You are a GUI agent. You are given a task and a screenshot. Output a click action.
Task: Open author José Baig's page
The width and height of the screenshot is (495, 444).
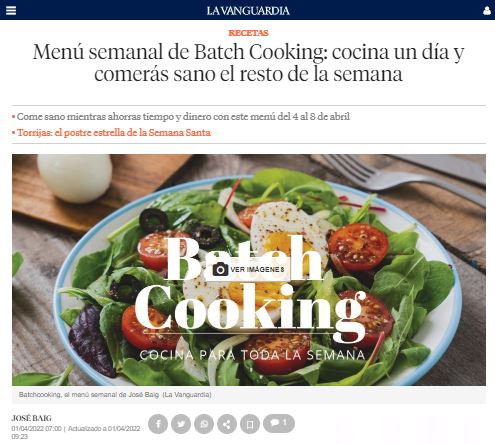[x=31, y=418]
